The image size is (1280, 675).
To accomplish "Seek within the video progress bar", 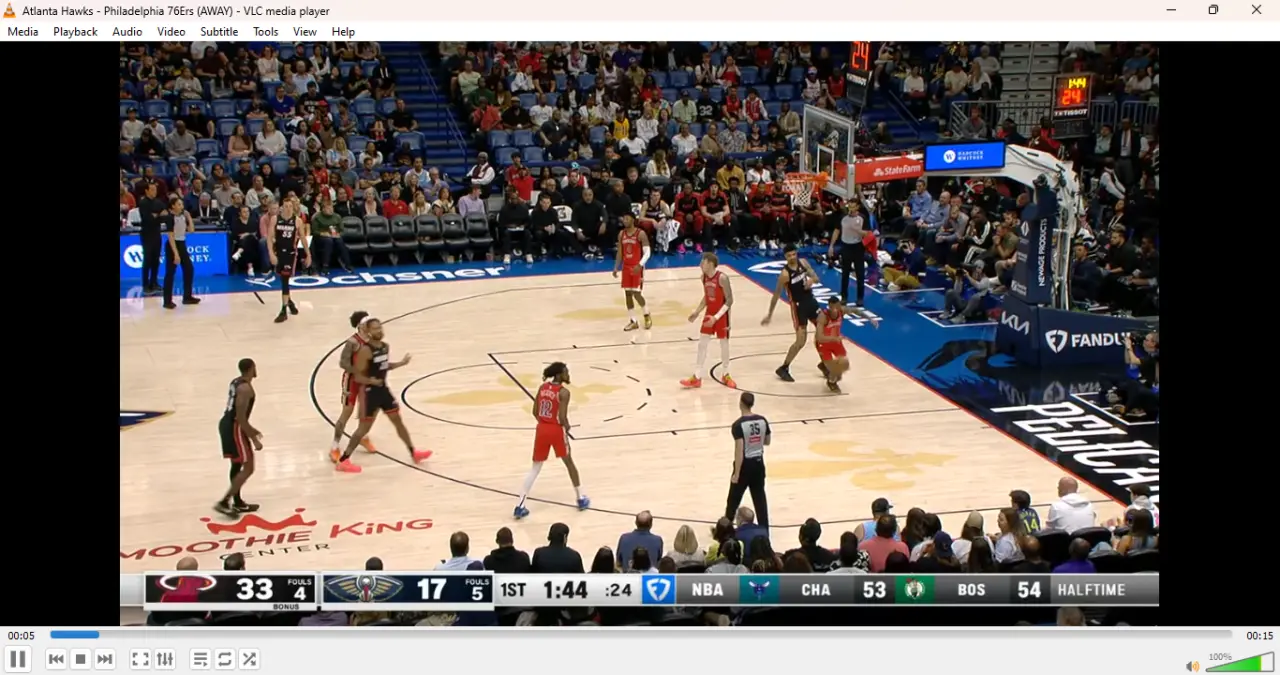I will click(641, 635).
